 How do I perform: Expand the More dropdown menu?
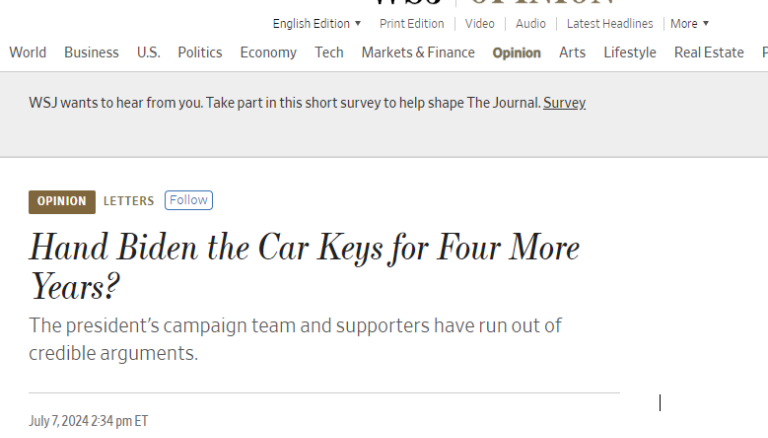click(689, 24)
